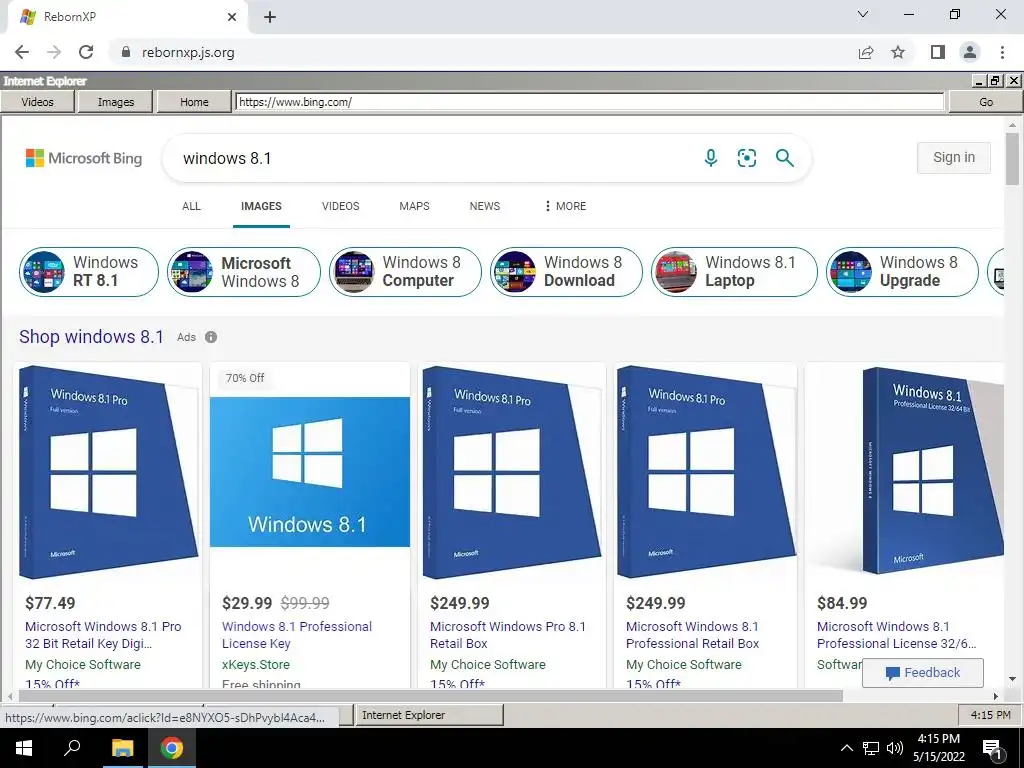Click the Home toolbar button
1024x768 pixels.
(194, 102)
